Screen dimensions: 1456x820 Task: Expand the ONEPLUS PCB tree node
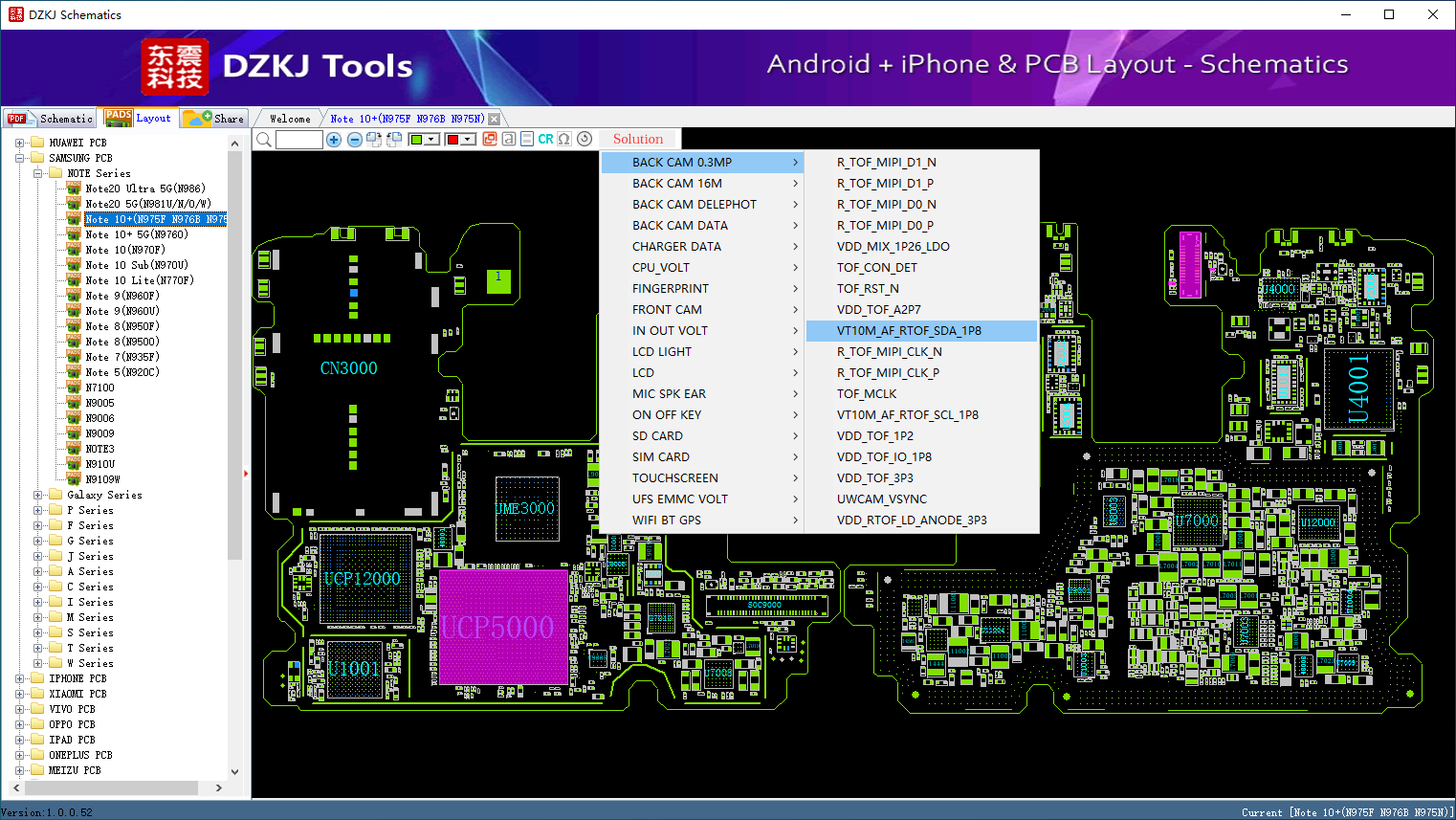[19, 755]
